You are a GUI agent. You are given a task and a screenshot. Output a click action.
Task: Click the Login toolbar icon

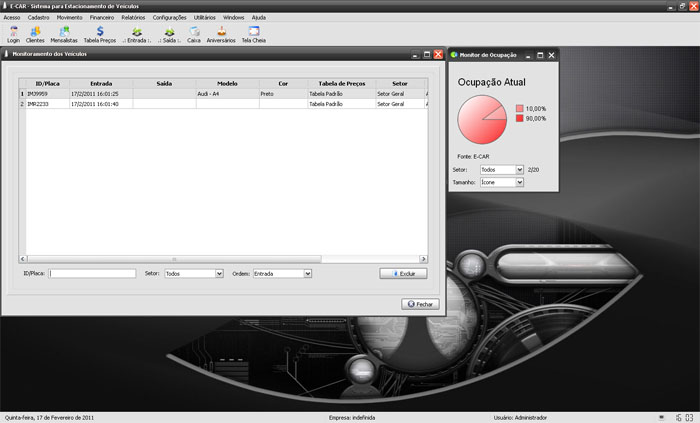click(x=13, y=34)
